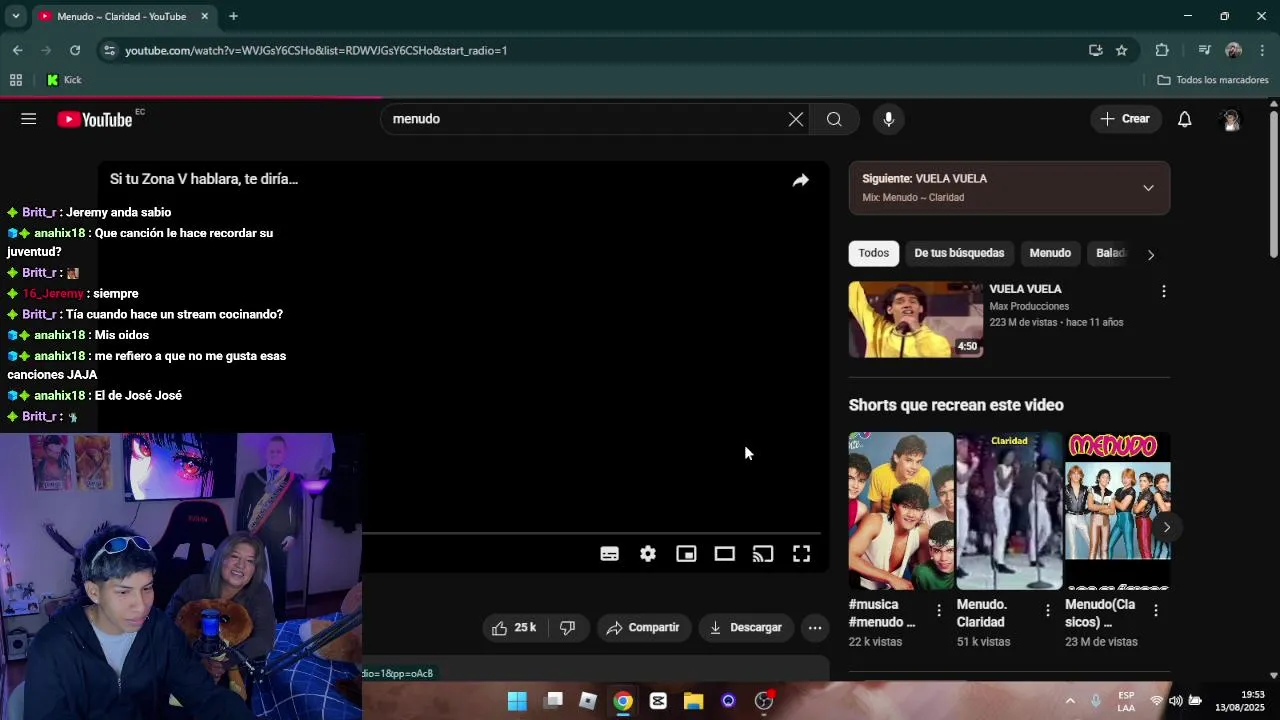Select the Todos filter chip
Viewport: 1280px width, 720px height.
click(x=873, y=253)
